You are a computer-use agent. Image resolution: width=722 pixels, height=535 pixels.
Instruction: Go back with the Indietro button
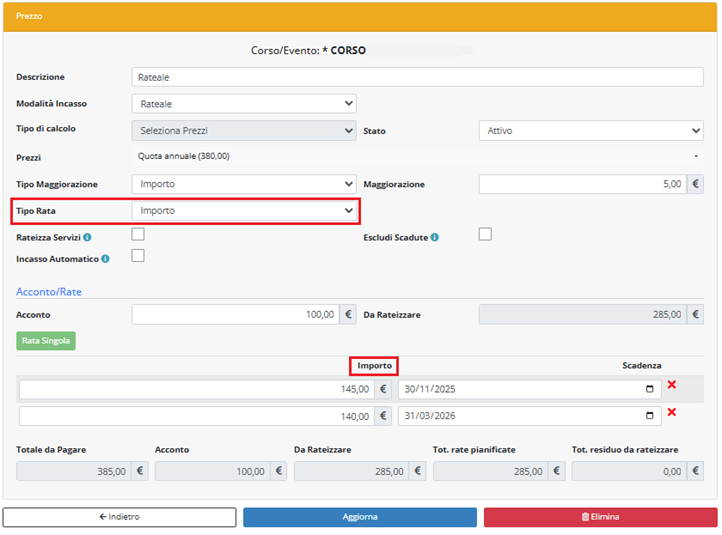coord(119,517)
